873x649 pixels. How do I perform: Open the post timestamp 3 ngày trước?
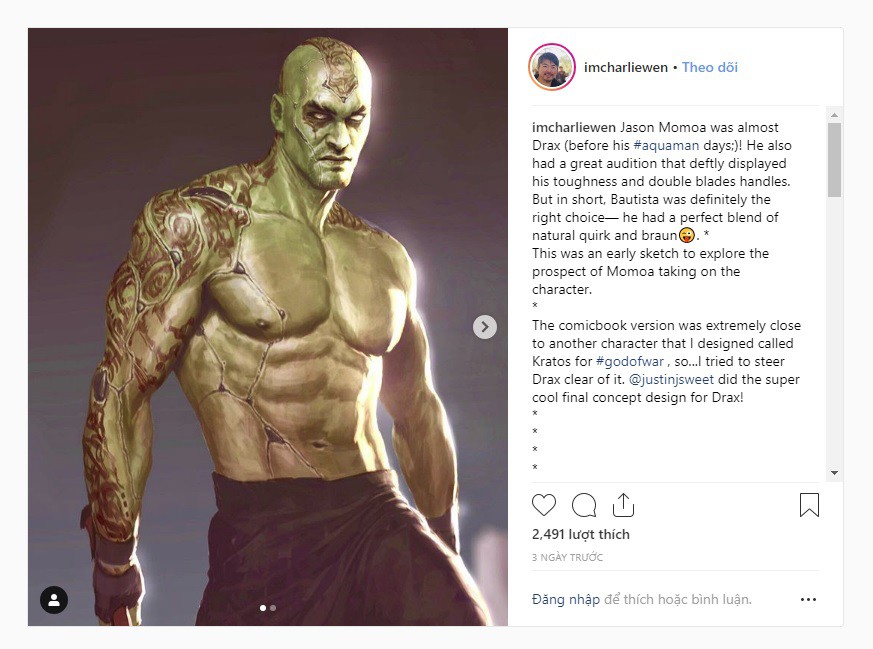(567, 557)
